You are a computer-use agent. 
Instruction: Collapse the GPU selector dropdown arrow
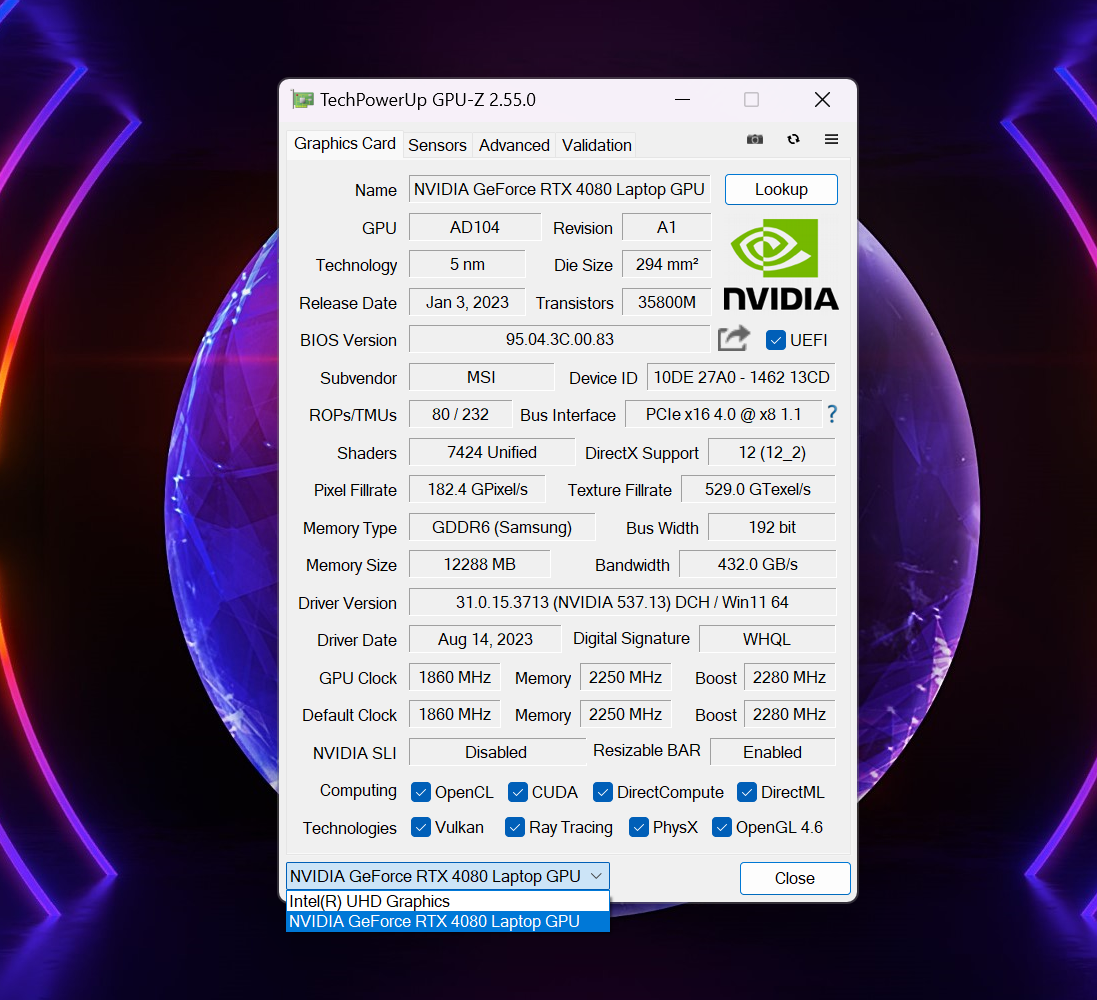pyautogui.click(x=596, y=876)
